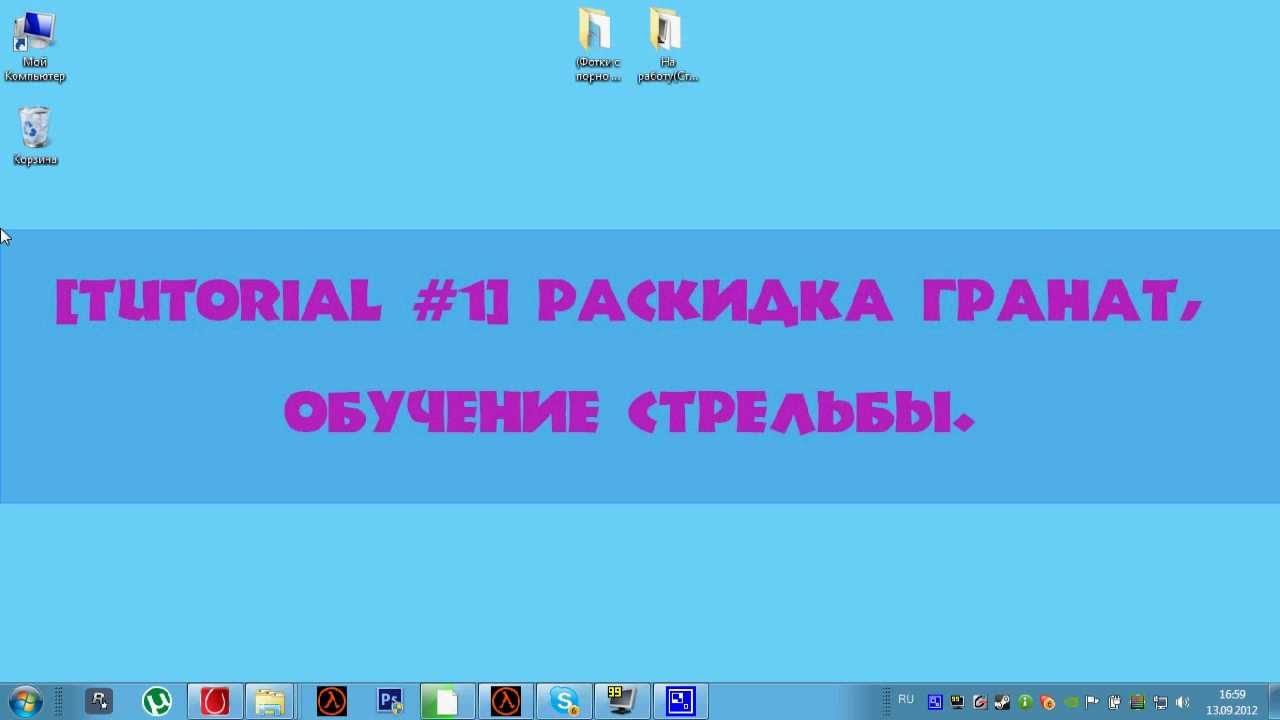Open Skype from the taskbar

[563, 701]
